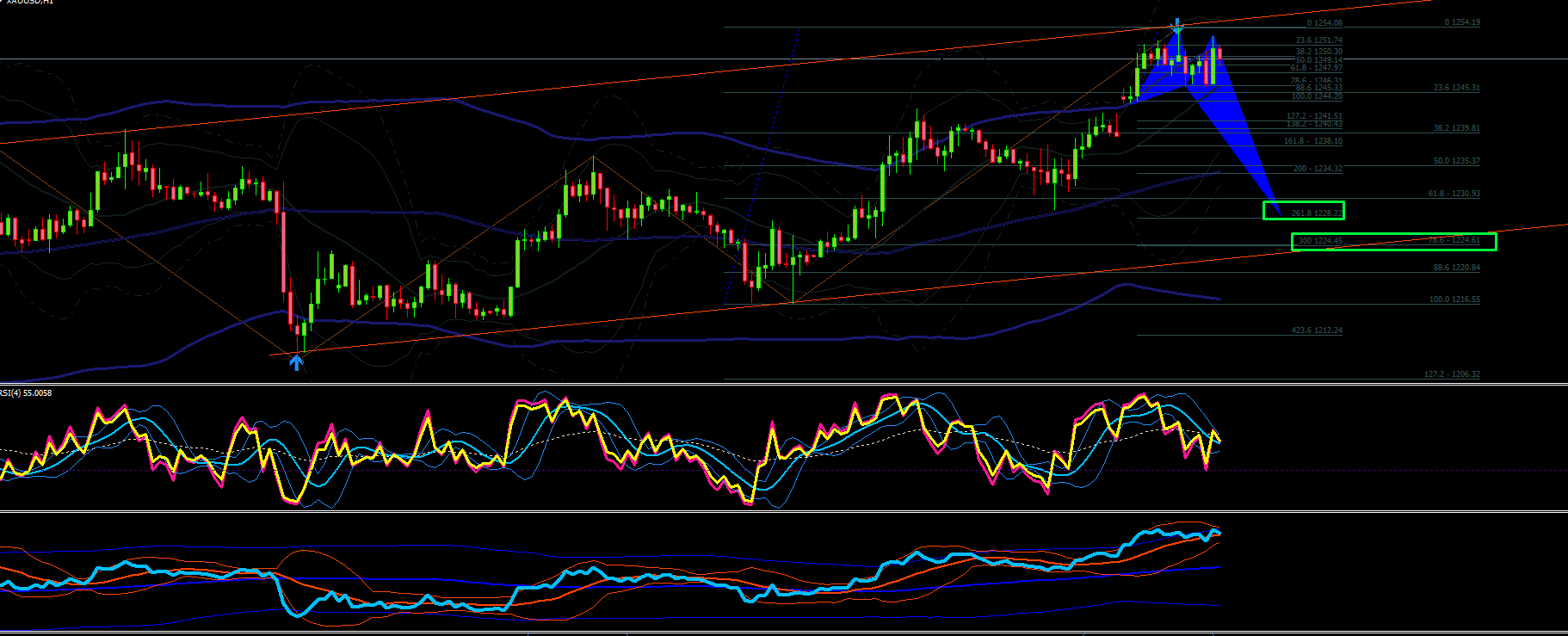Click the 61.8 - 1247.97 level label
Screen dimensions: 1568x636
[x=1317, y=68]
